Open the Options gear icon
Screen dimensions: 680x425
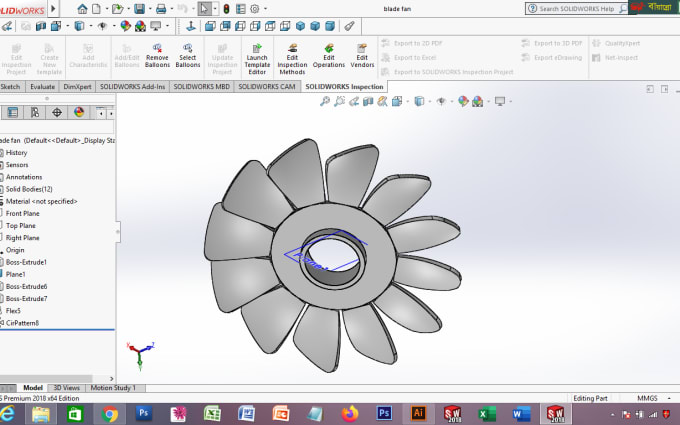[255, 9]
